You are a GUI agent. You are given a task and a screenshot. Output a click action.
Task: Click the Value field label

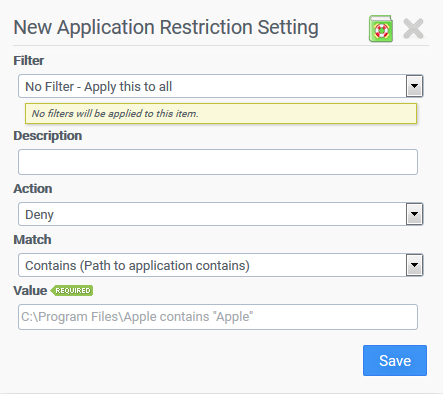pyautogui.click(x=30, y=291)
